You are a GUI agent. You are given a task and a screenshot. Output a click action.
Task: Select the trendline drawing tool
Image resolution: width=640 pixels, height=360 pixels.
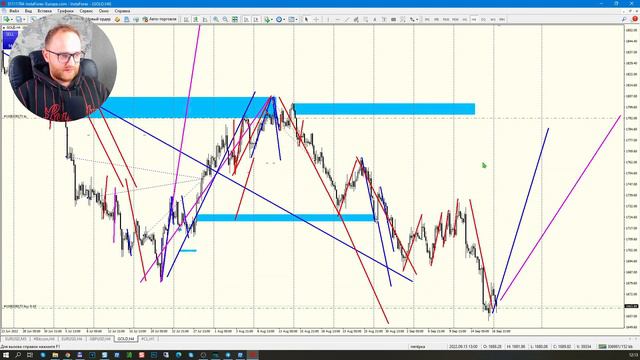[347, 19]
